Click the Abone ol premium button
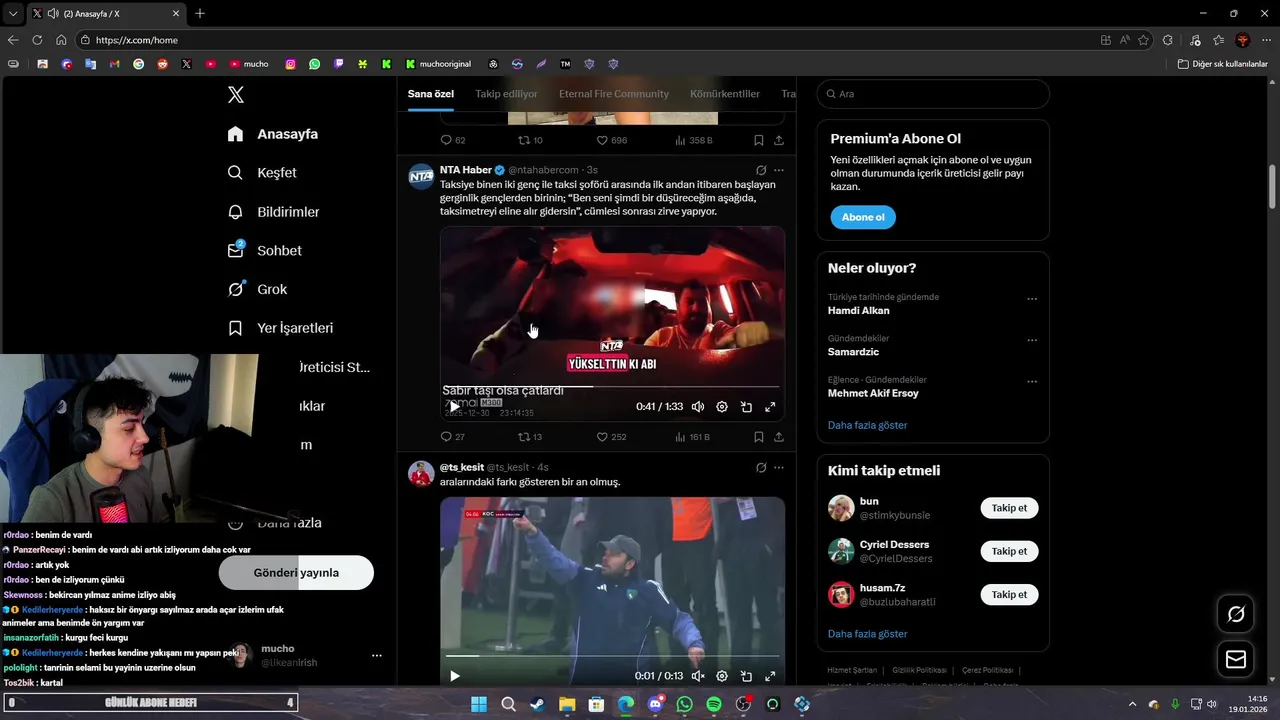This screenshot has height=720, width=1280. [863, 217]
